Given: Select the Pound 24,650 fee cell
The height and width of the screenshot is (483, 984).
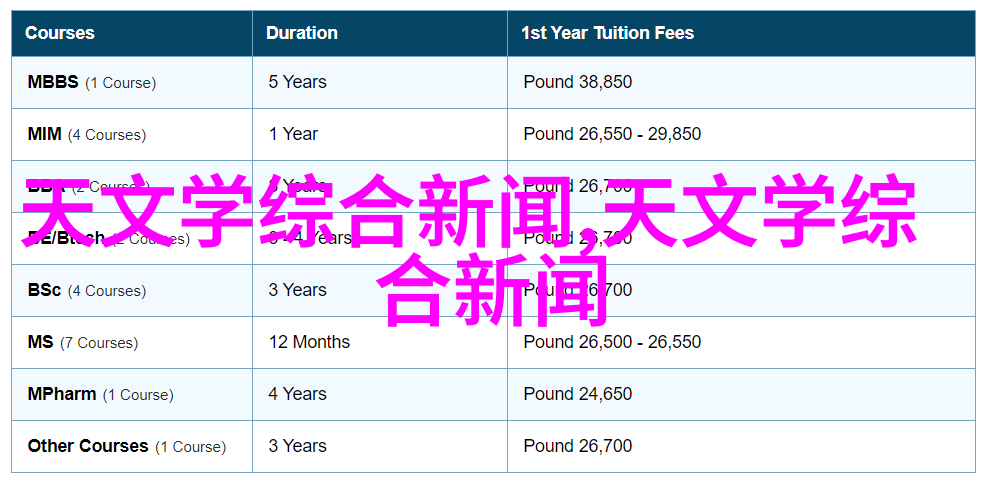Looking at the screenshot, I should 741,395.
